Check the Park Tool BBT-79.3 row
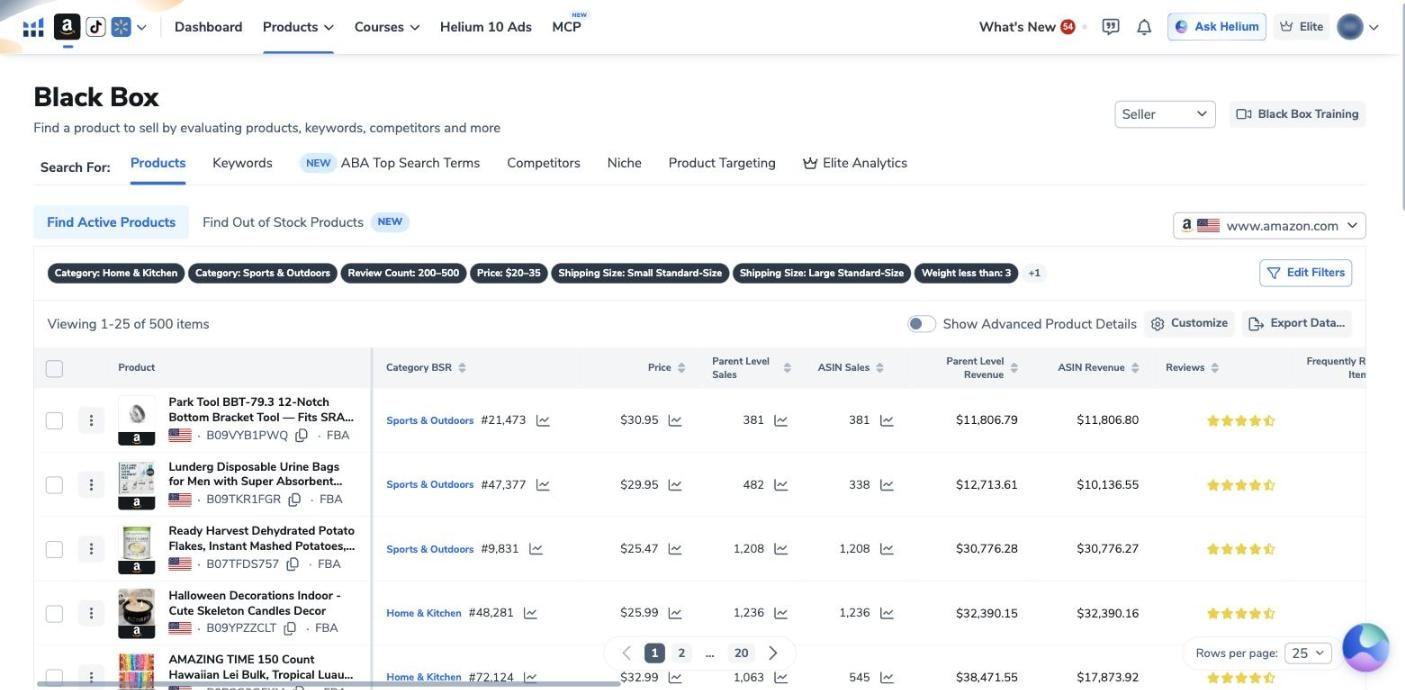The image size is (1405, 690). pyautogui.click(x=54, y=420)
